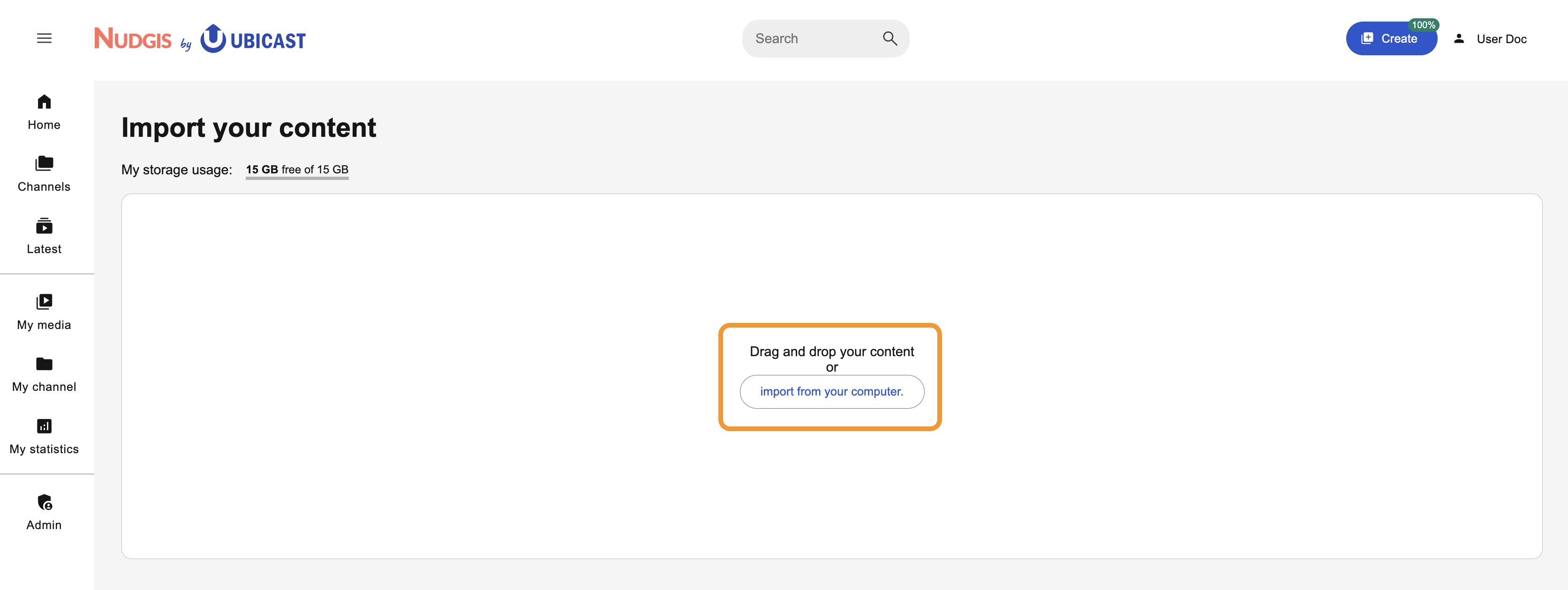Viewport: 1568px width, 590px height.
Task: Click the Nudgis by Ubicast logo
Action: tap(200, 38)
